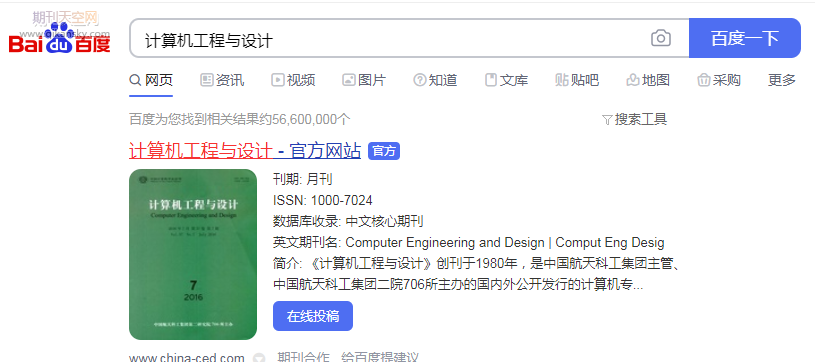Click the 简介 description text

coord(477,274)
